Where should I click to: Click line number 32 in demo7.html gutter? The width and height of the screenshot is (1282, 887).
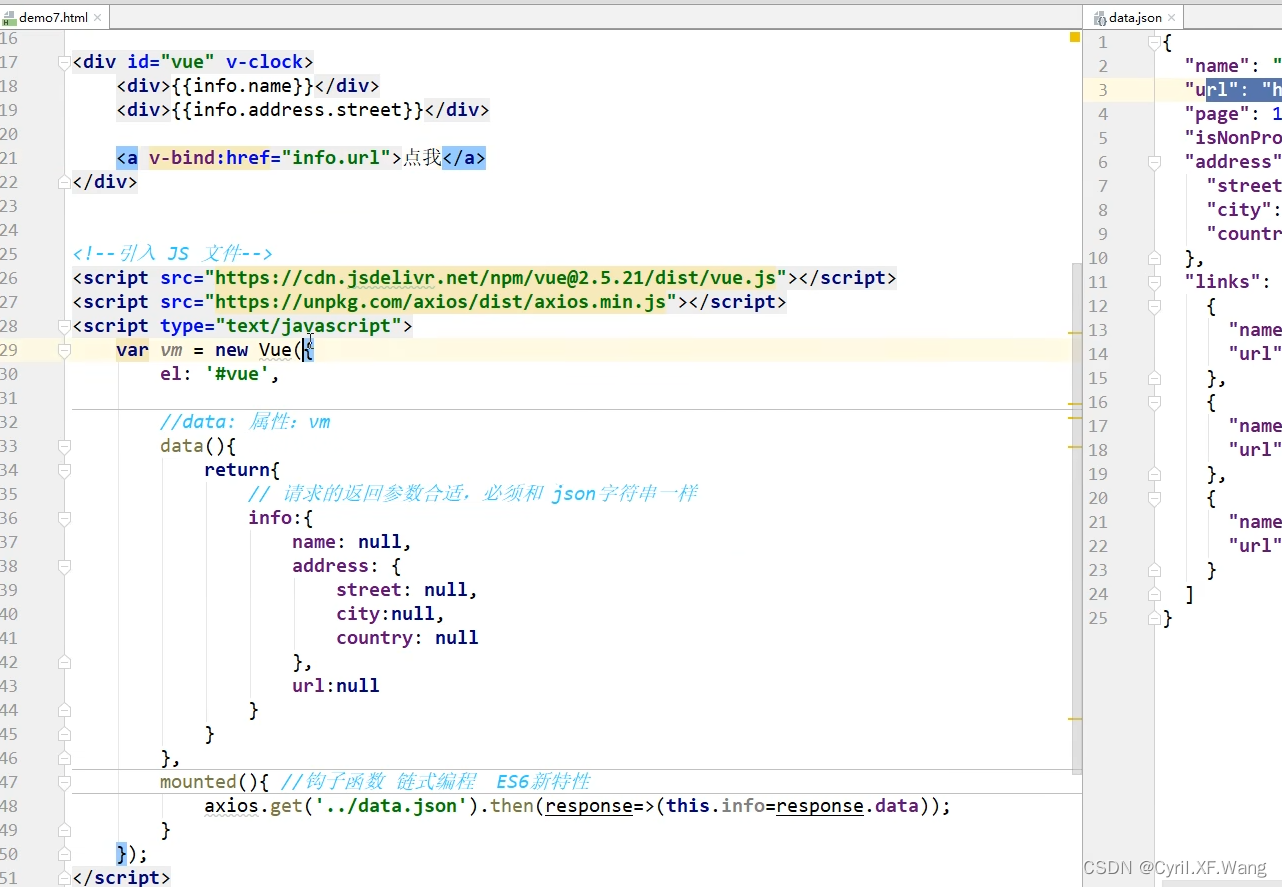9,422
